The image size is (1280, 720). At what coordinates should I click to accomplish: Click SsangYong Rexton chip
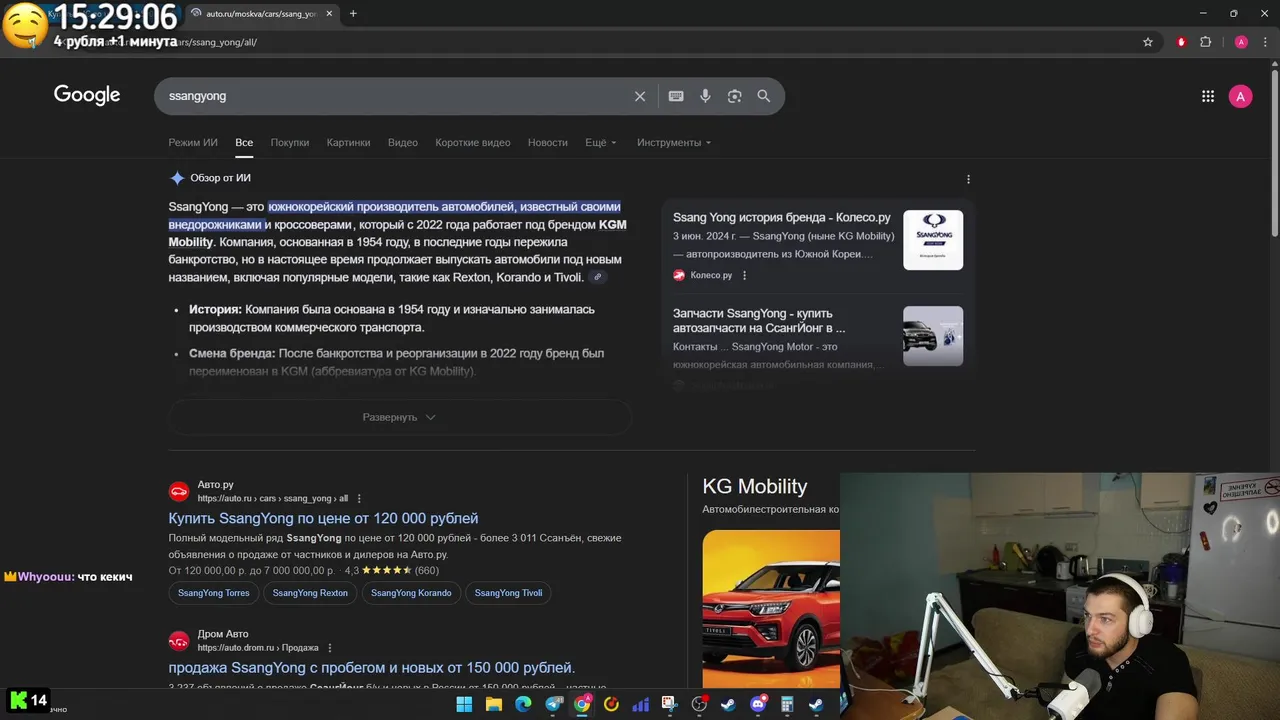tap(310, 593)
